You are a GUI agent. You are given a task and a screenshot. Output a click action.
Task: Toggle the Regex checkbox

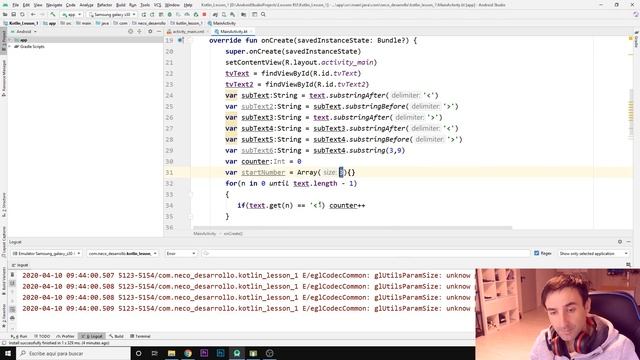pyautogui.click(x=537, y=253)
